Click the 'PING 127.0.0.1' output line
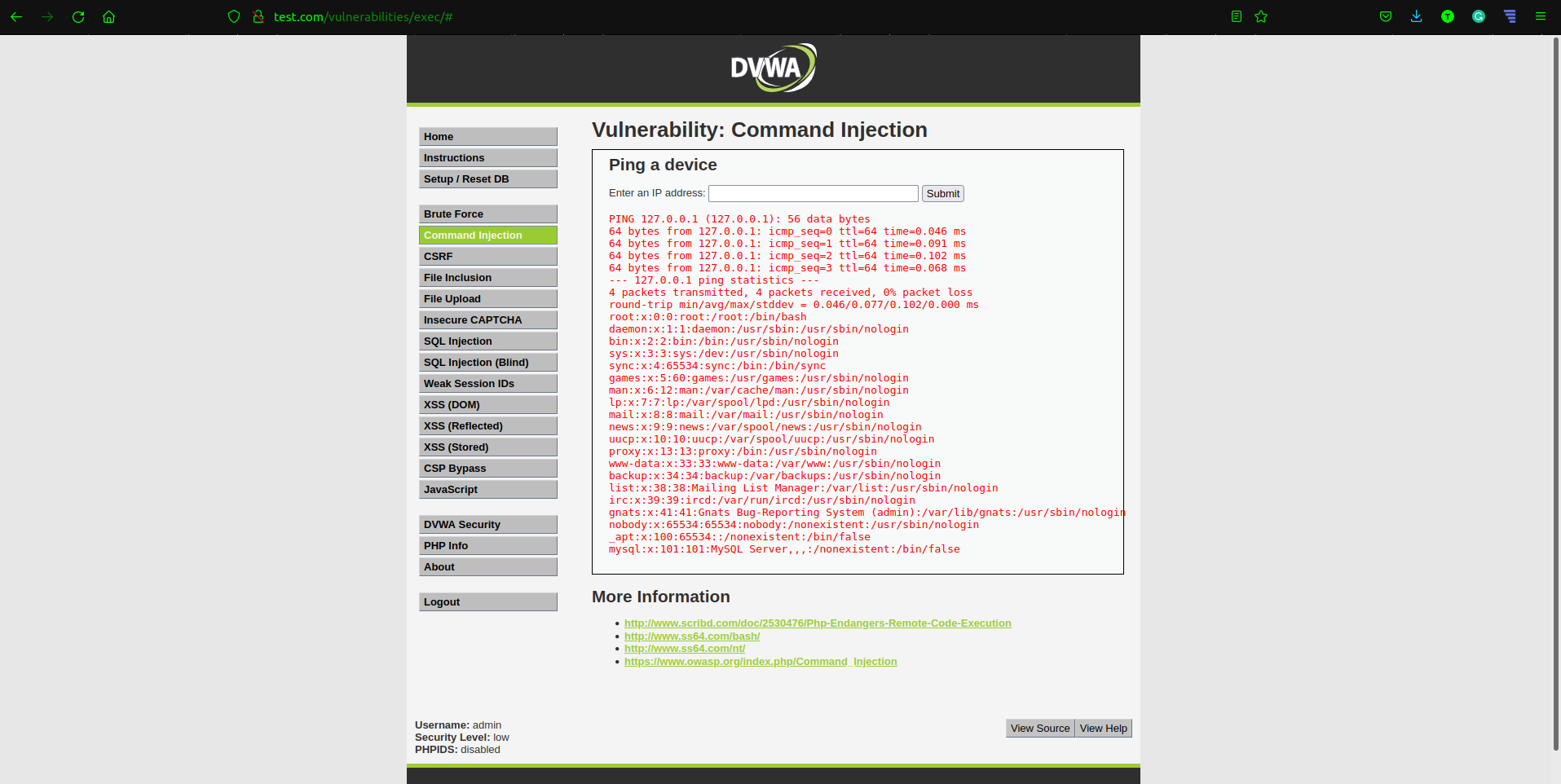Screen dimensions: 1561x784 [x=739, y=219]
